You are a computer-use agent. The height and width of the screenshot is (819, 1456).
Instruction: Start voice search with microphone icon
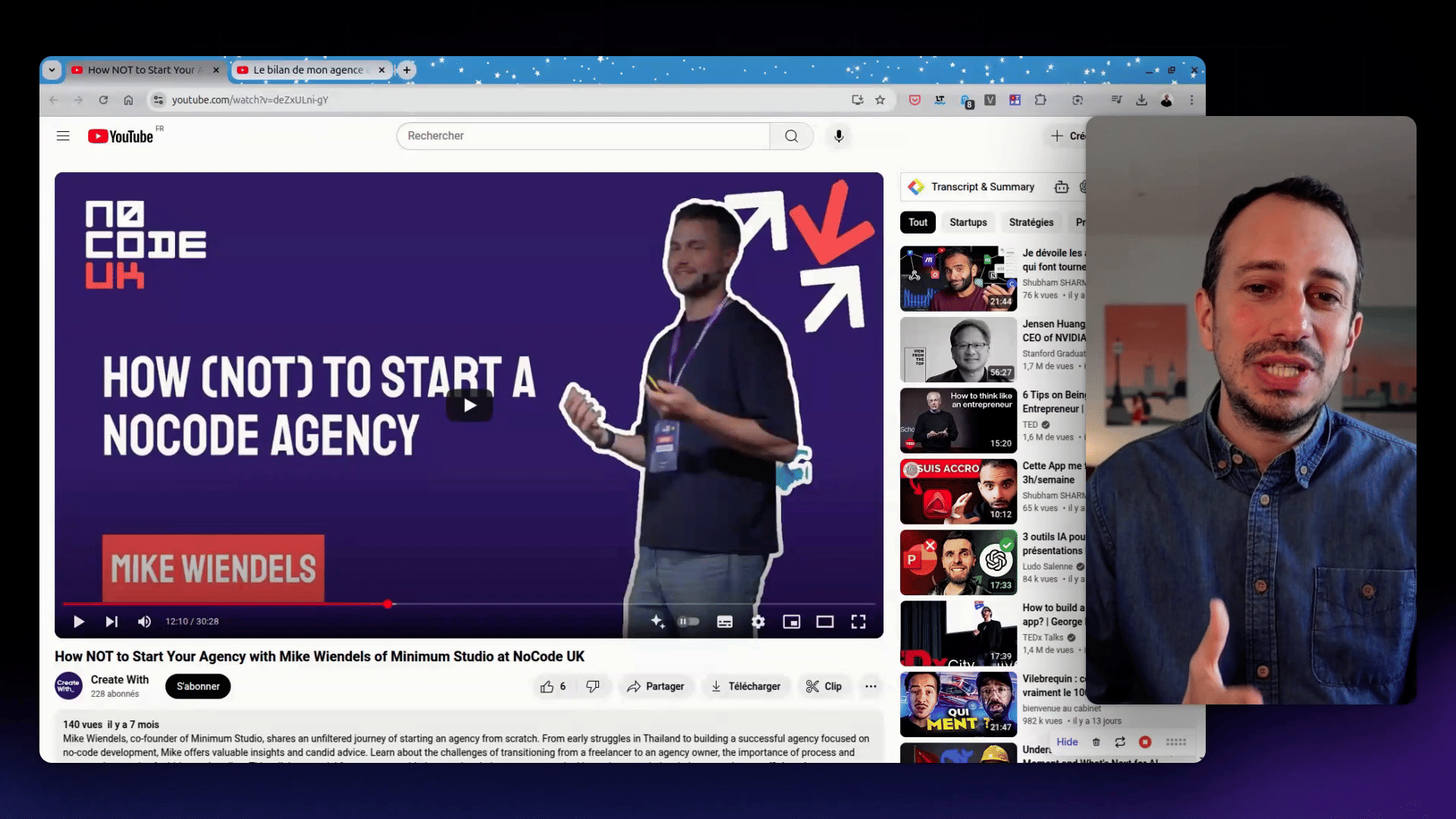(839, 136)
